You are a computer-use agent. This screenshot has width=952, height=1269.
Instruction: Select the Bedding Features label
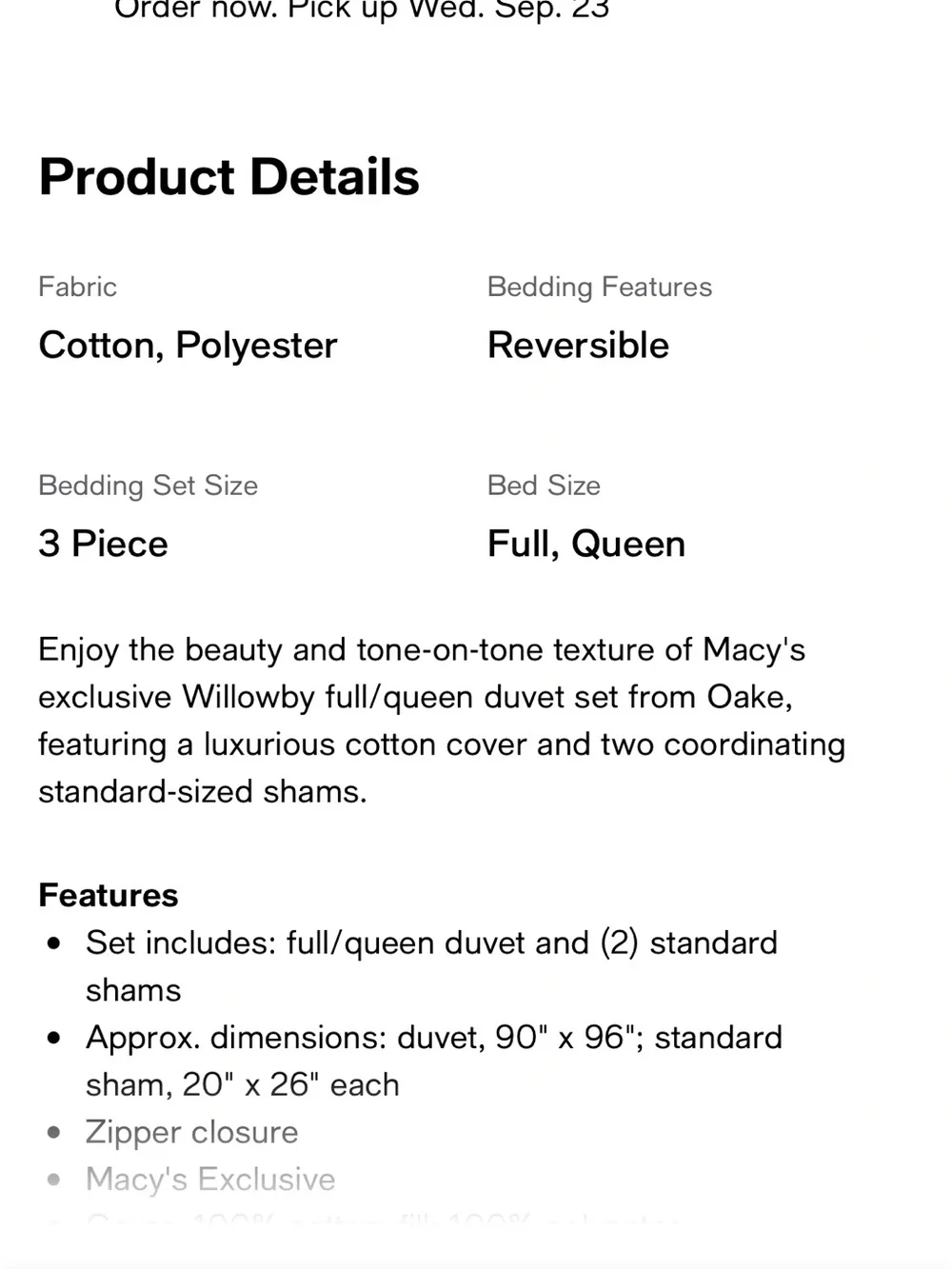click(600, 287)
